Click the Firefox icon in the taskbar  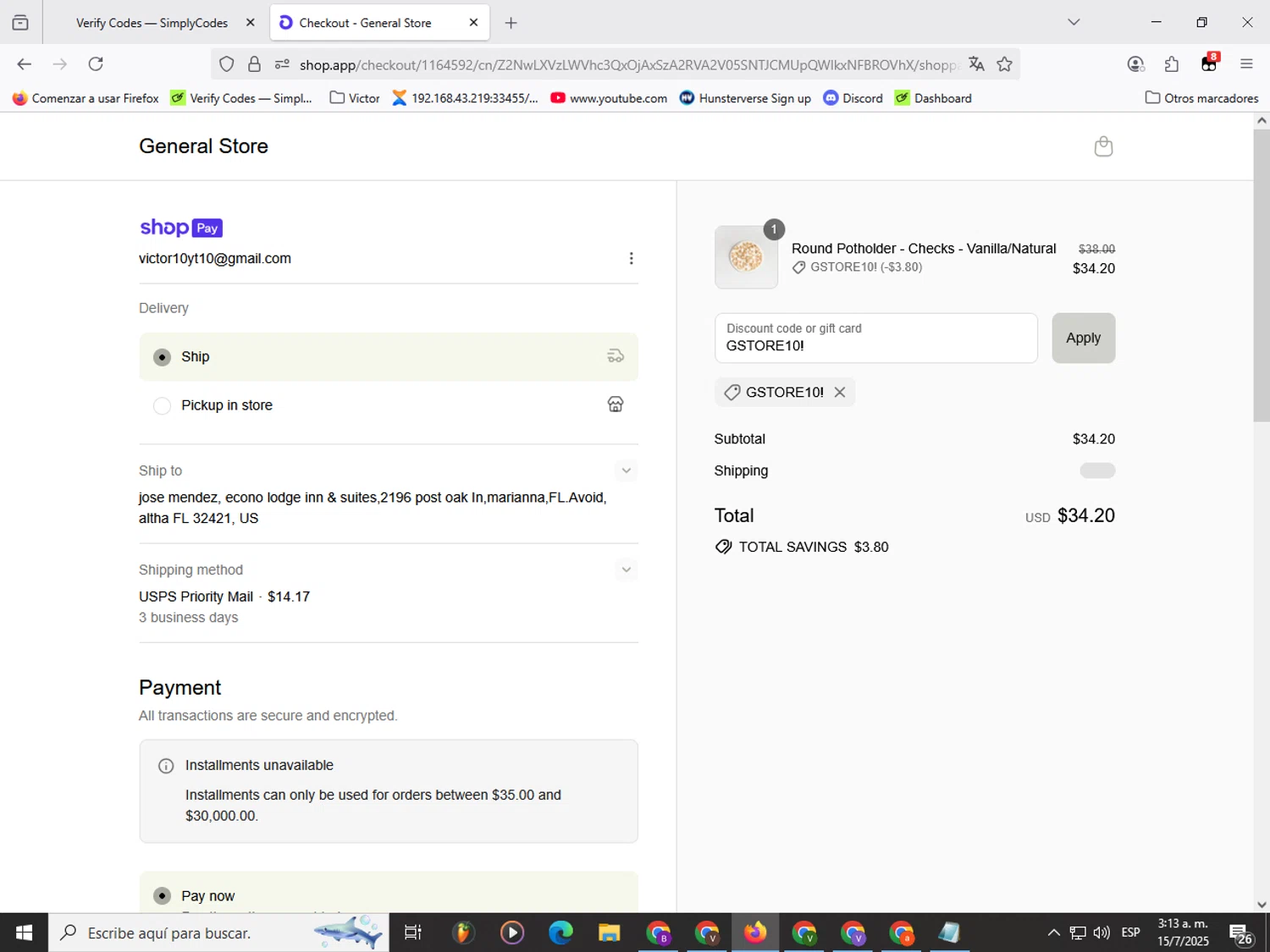[755, 933]
